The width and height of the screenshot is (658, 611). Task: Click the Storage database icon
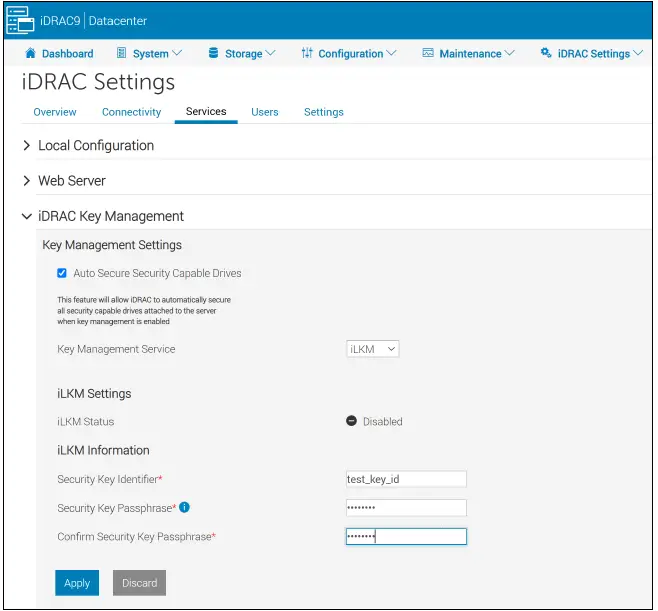213,53
